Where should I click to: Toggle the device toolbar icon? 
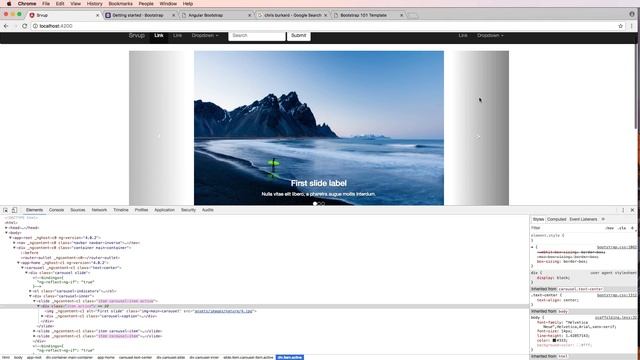click(14, 210)
